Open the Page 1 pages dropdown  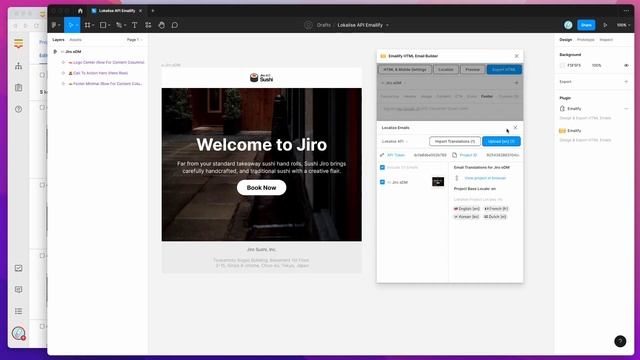tap(134, 40)
